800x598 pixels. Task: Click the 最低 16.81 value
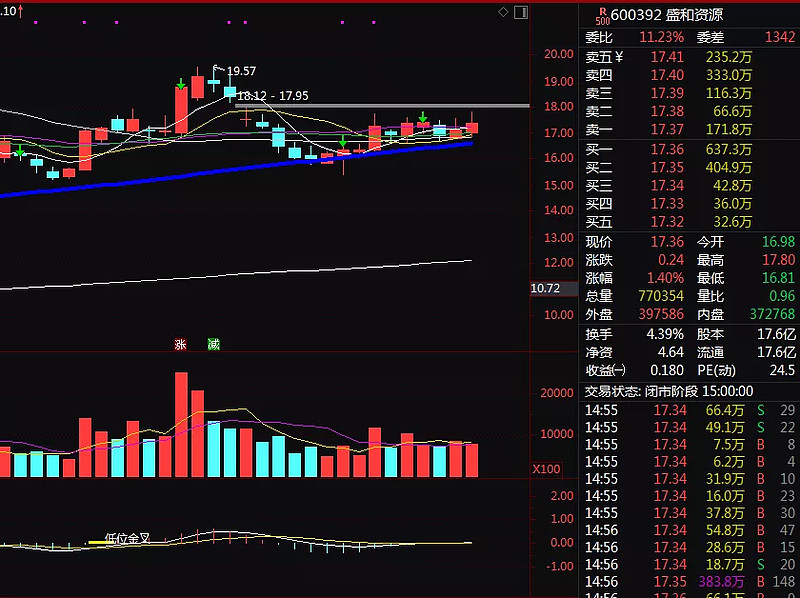pos(779,278)
